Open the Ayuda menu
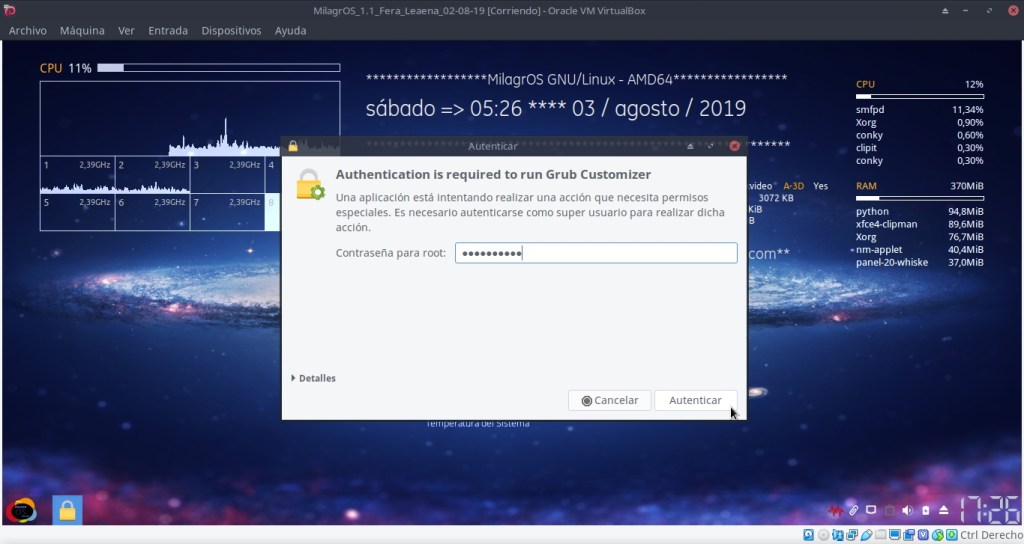 pos(291,31)
